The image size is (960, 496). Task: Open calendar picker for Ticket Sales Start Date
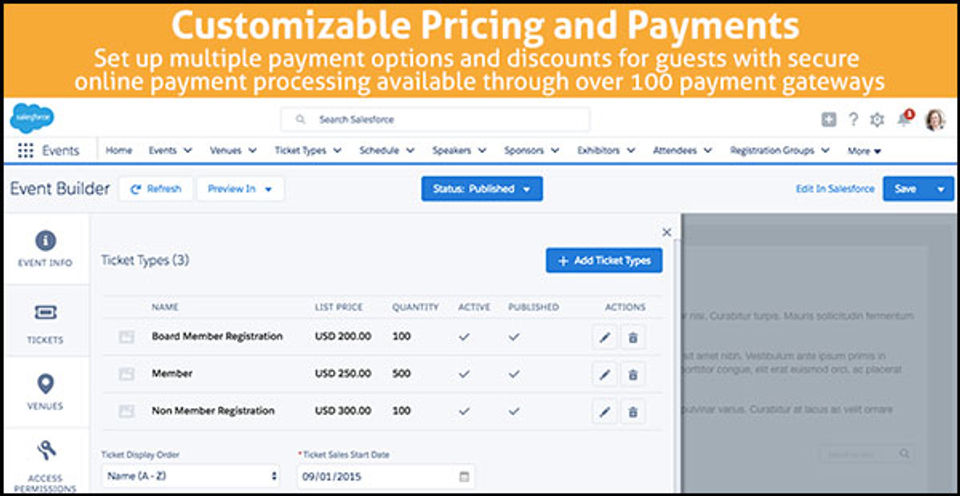pos(464,476)
